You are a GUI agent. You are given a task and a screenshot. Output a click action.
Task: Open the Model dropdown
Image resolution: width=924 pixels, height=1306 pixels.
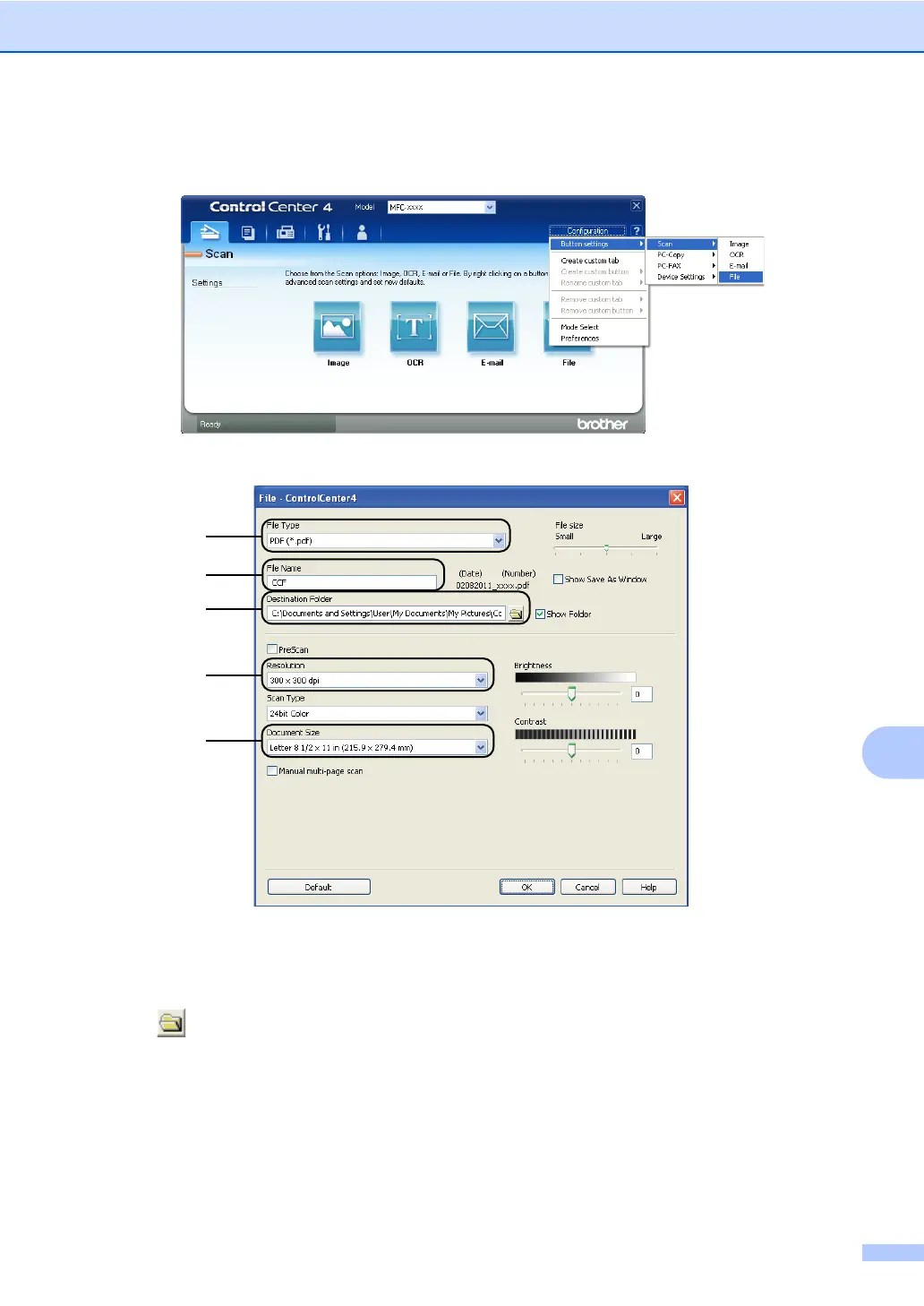(490, 207)
